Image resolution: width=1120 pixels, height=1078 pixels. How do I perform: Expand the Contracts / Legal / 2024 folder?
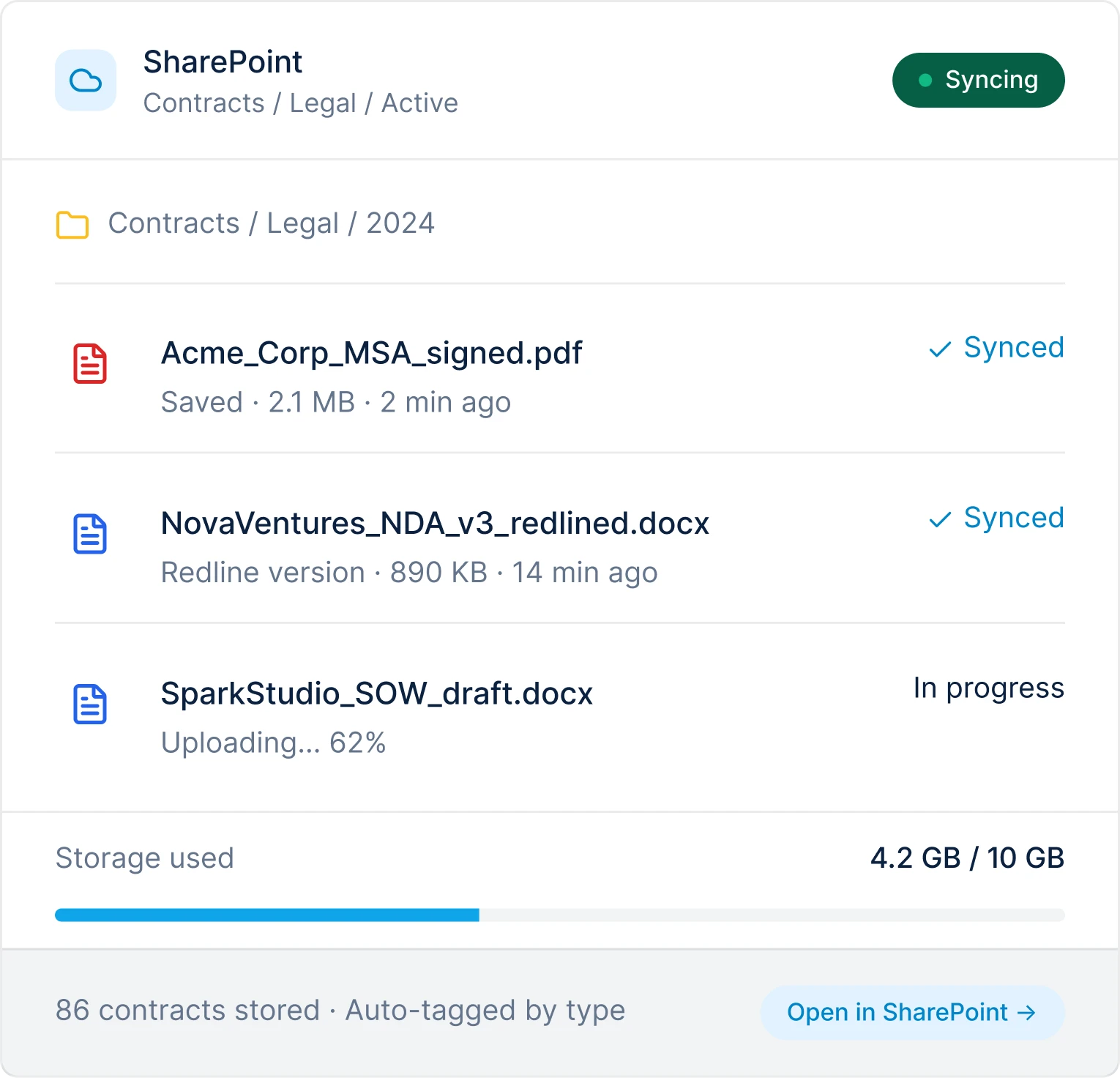[272, 223]
